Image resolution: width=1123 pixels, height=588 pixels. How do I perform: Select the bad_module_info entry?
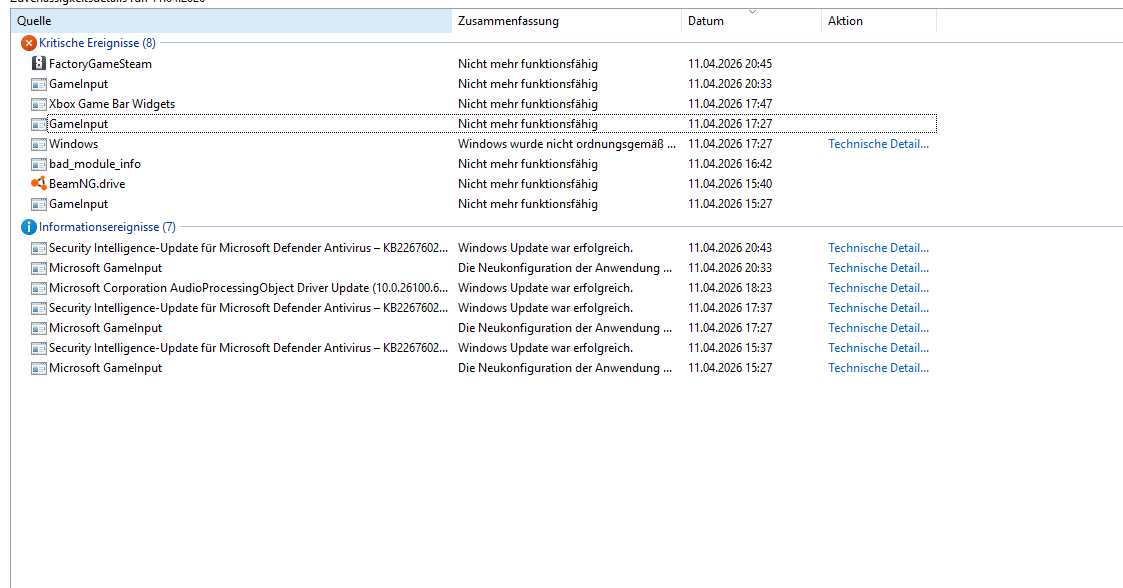coord(95,164)
